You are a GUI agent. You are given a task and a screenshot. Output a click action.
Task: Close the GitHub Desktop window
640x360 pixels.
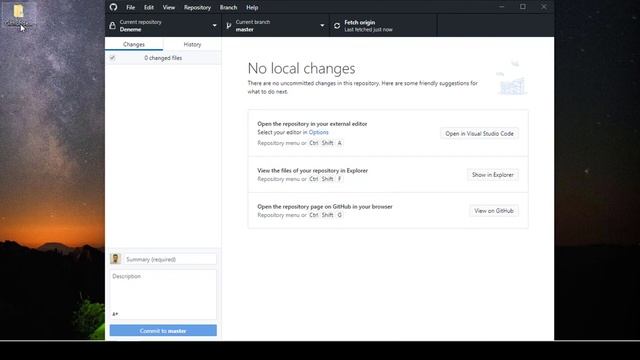pyautogui.click(x=544, y=7)
